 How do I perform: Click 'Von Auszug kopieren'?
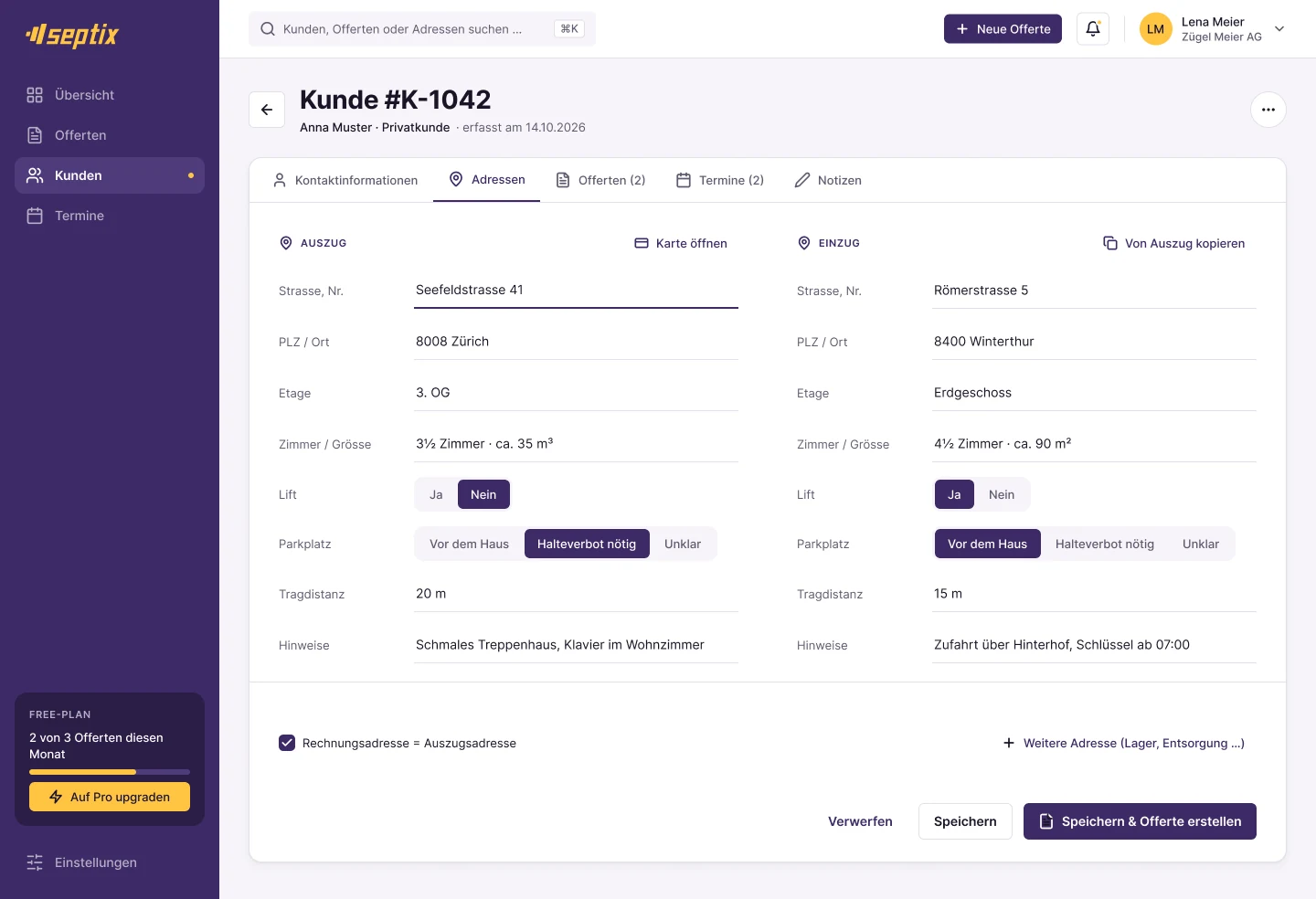(x=1174, y=243)
